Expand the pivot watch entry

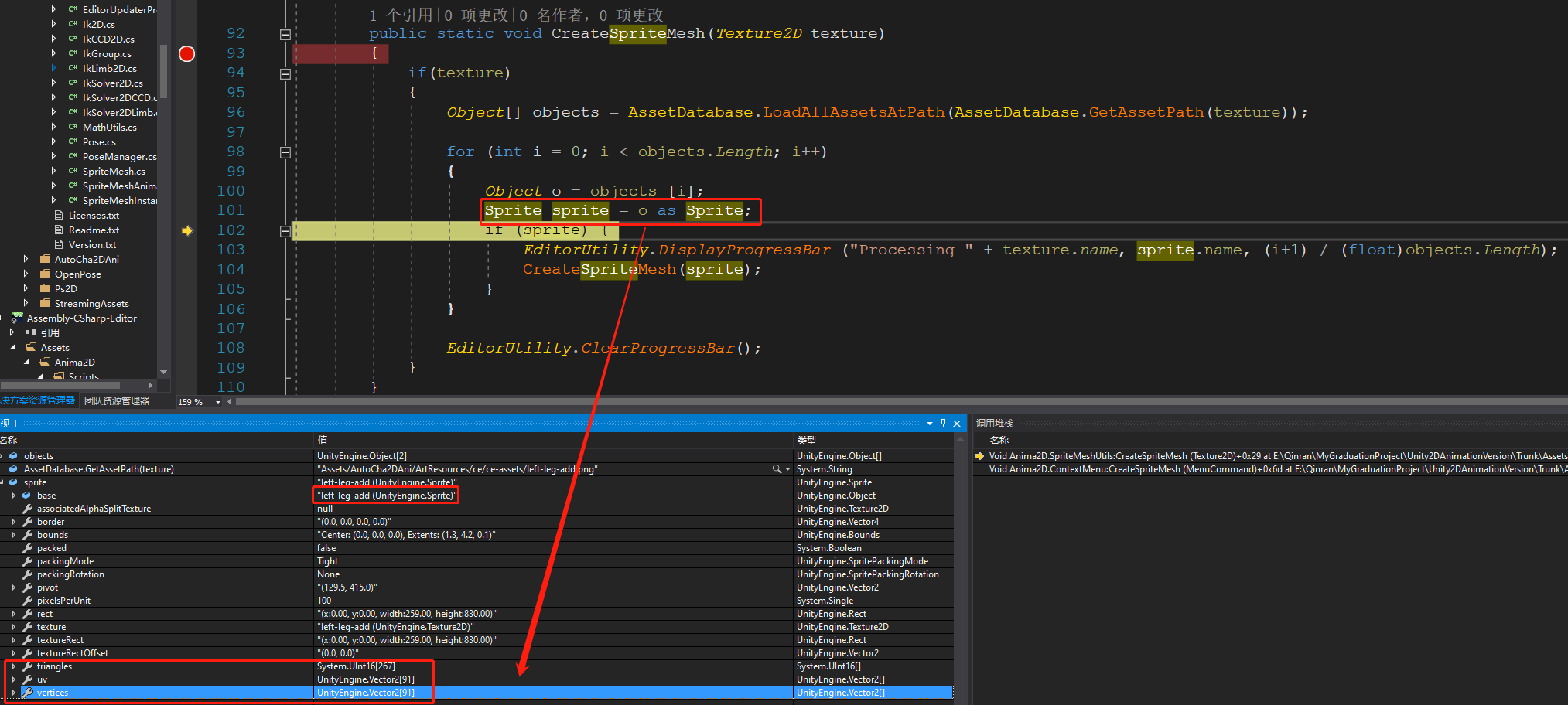pyautogui.click(x=14, y=587)
